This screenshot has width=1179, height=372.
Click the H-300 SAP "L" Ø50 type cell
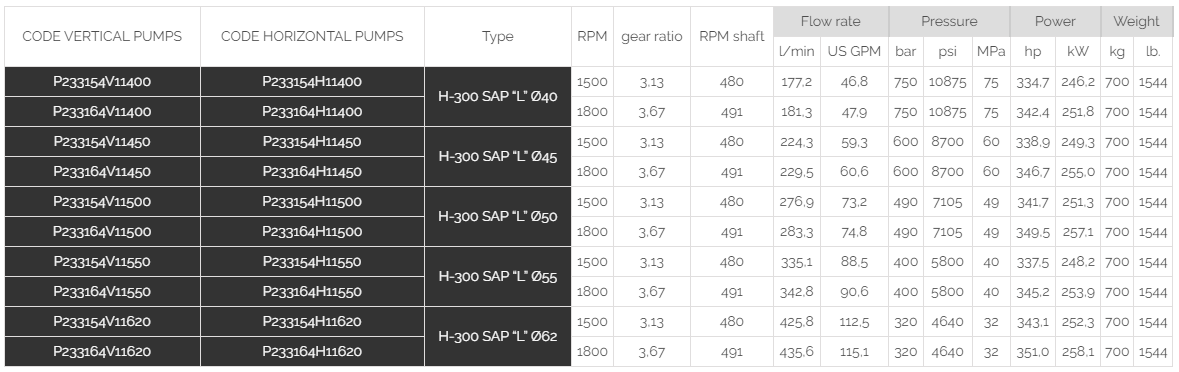coord(498,216)
